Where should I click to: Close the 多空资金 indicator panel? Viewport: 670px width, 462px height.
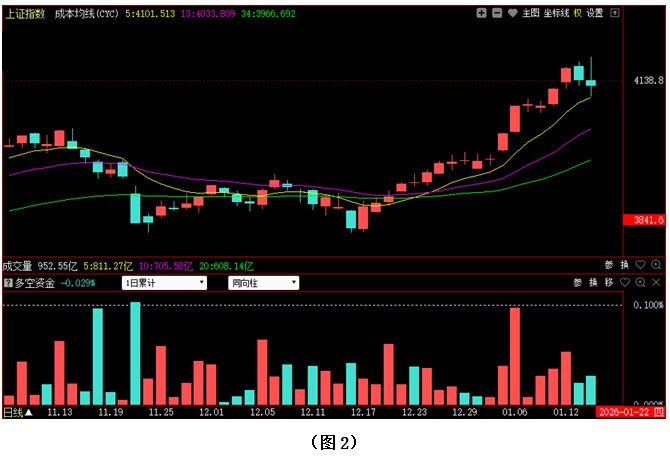pyautogui.click(x=656, y=283)
